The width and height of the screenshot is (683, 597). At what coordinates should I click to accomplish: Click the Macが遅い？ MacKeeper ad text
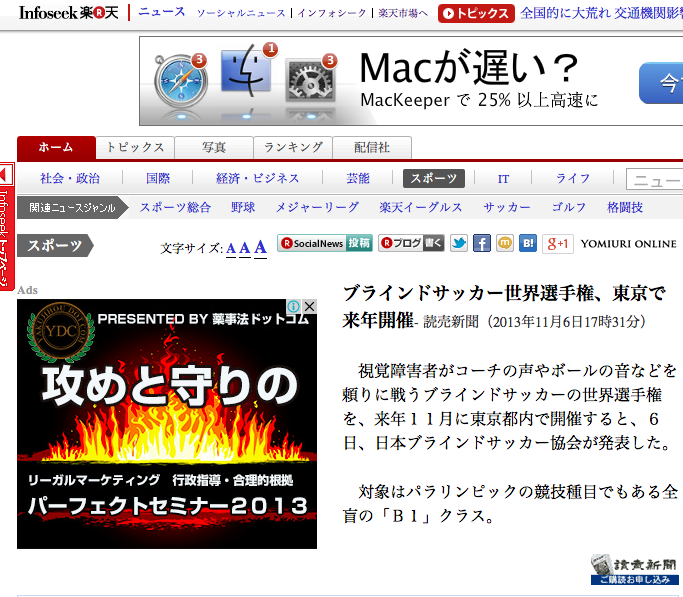click(x=469, y=68)
